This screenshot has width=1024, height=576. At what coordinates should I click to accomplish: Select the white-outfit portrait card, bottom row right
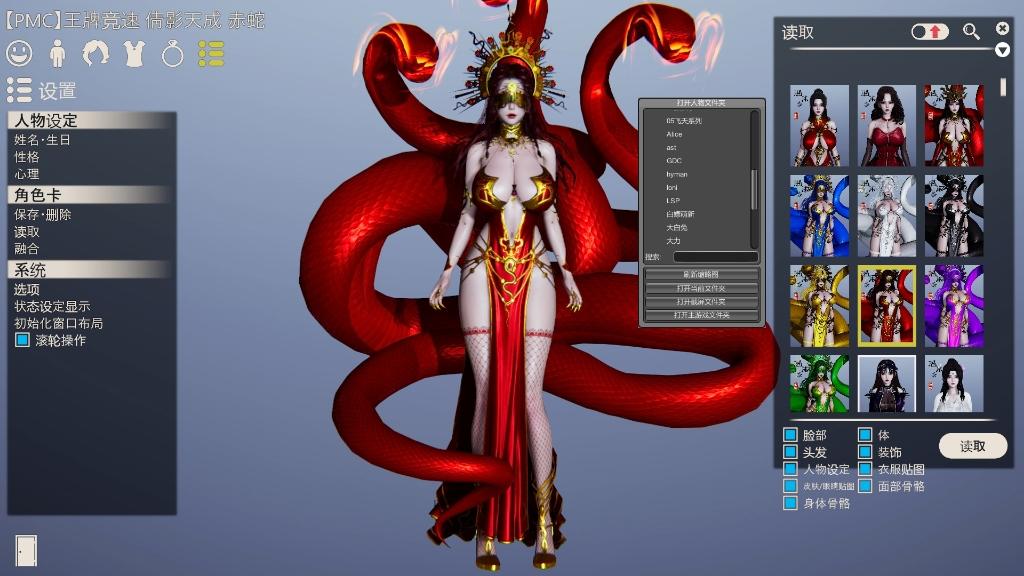(953, 383)
